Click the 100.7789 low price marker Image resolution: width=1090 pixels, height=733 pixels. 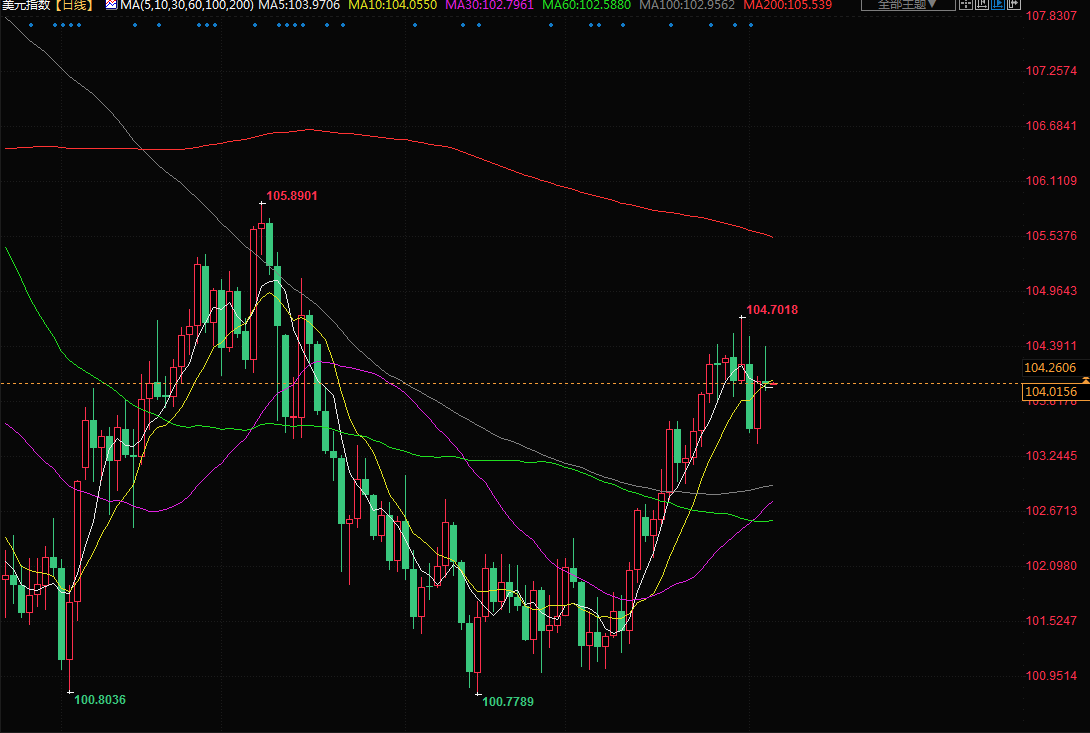[x=508, y=702]
